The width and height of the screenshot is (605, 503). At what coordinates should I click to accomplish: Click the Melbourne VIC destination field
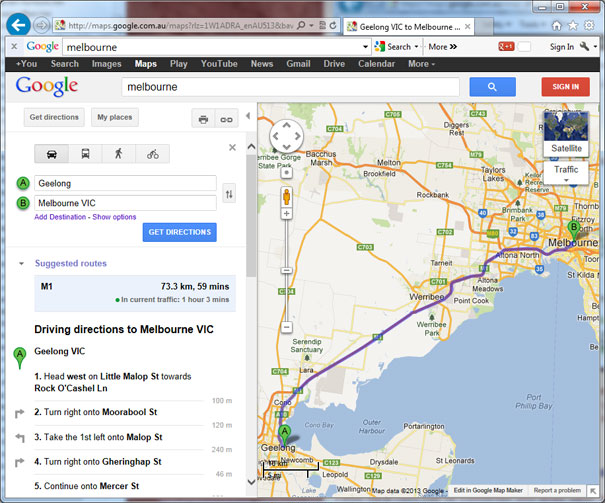pyautogui.click(x=125, y=203)
